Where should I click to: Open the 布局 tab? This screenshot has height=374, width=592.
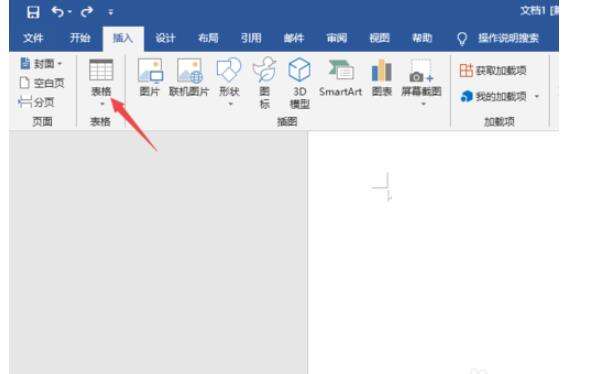208,38
